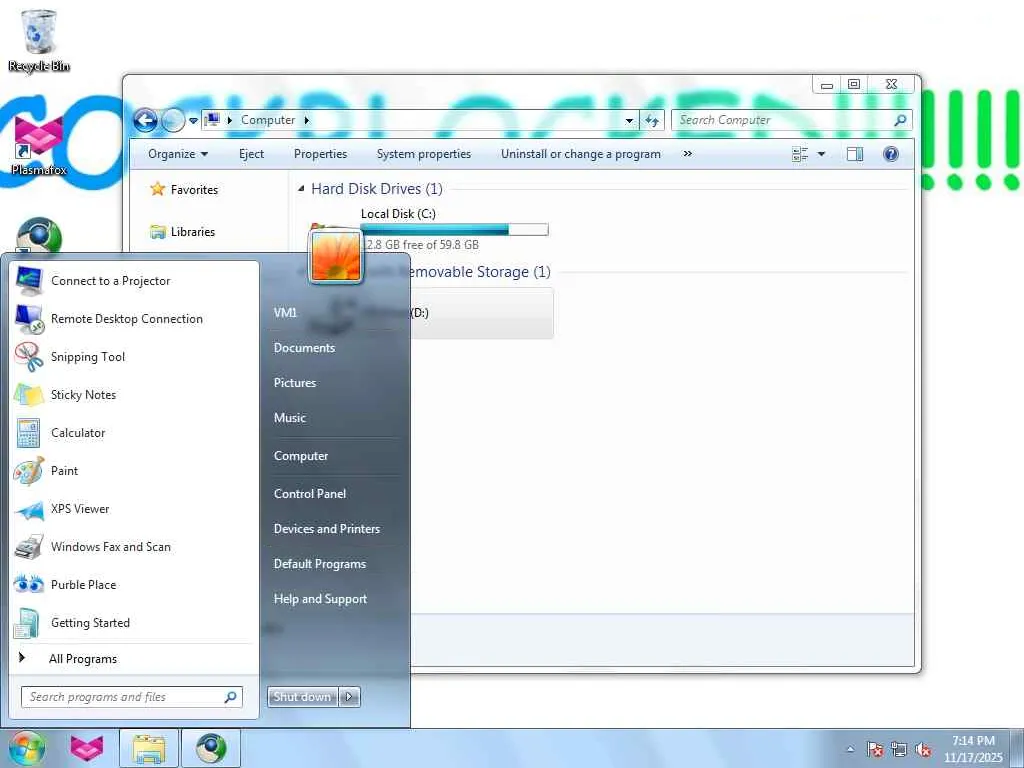Click the Forward navigation button in Explorer
1024x768 pixels.
[x=172, y=120]
